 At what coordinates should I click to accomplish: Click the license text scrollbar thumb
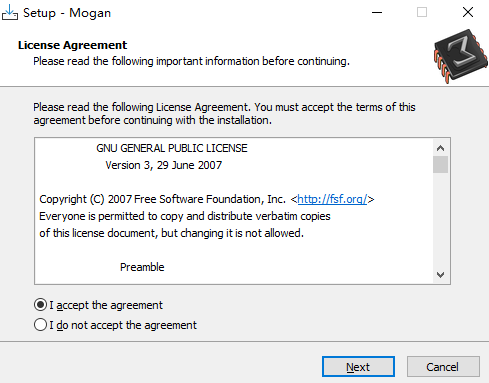click(441, 164)
